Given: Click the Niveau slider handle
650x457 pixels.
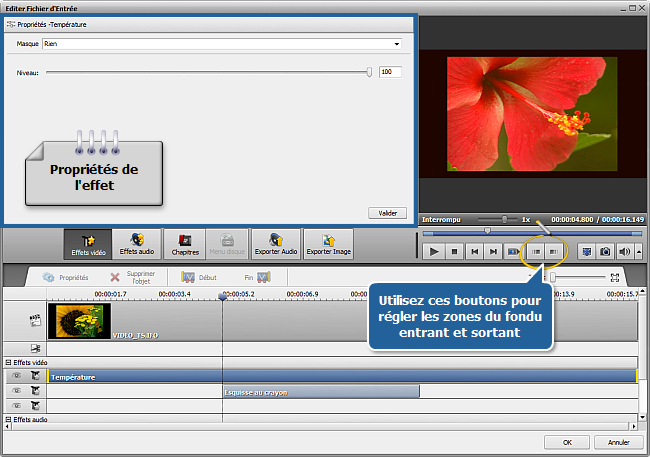Looking at the screenshot, I should (369, 72).
